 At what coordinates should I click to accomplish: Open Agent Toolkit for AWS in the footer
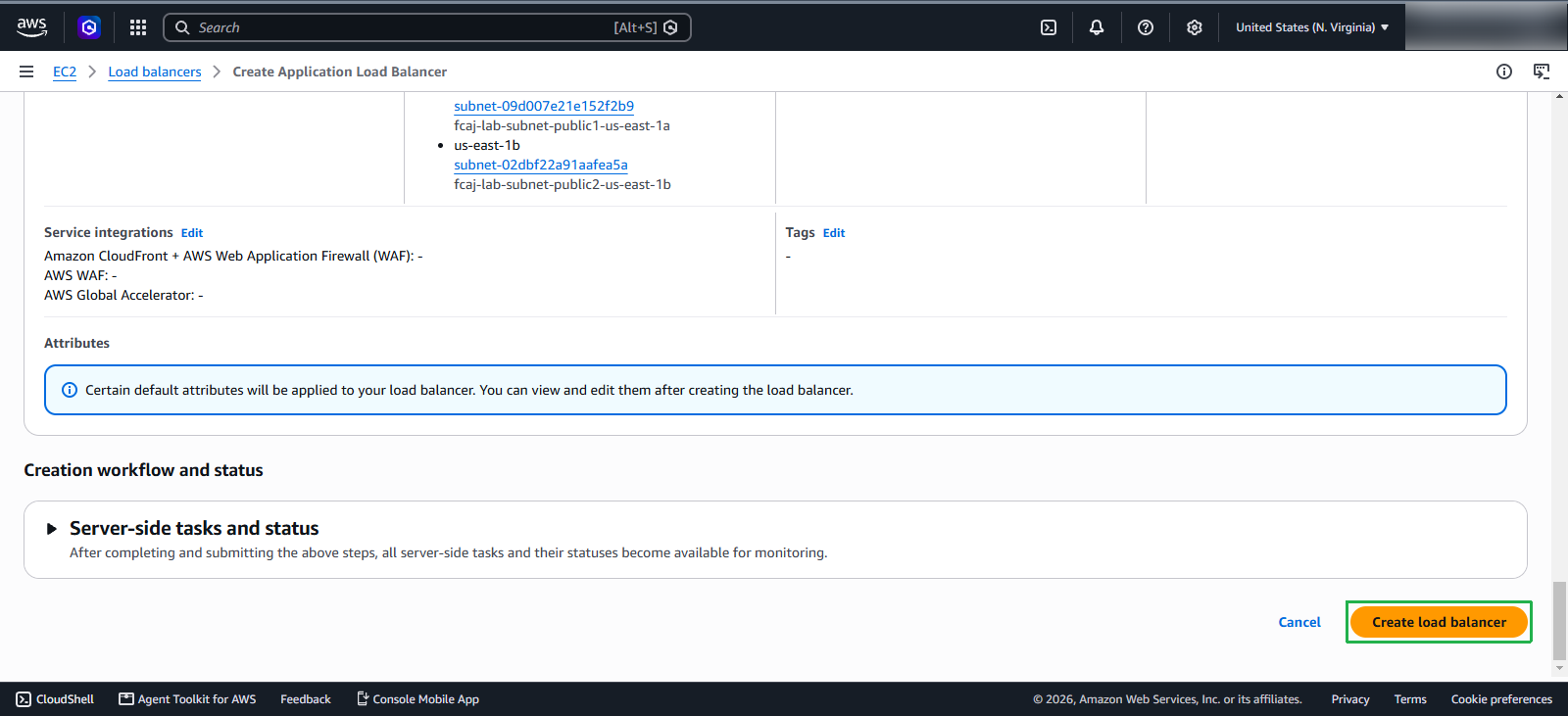[187, 699]
